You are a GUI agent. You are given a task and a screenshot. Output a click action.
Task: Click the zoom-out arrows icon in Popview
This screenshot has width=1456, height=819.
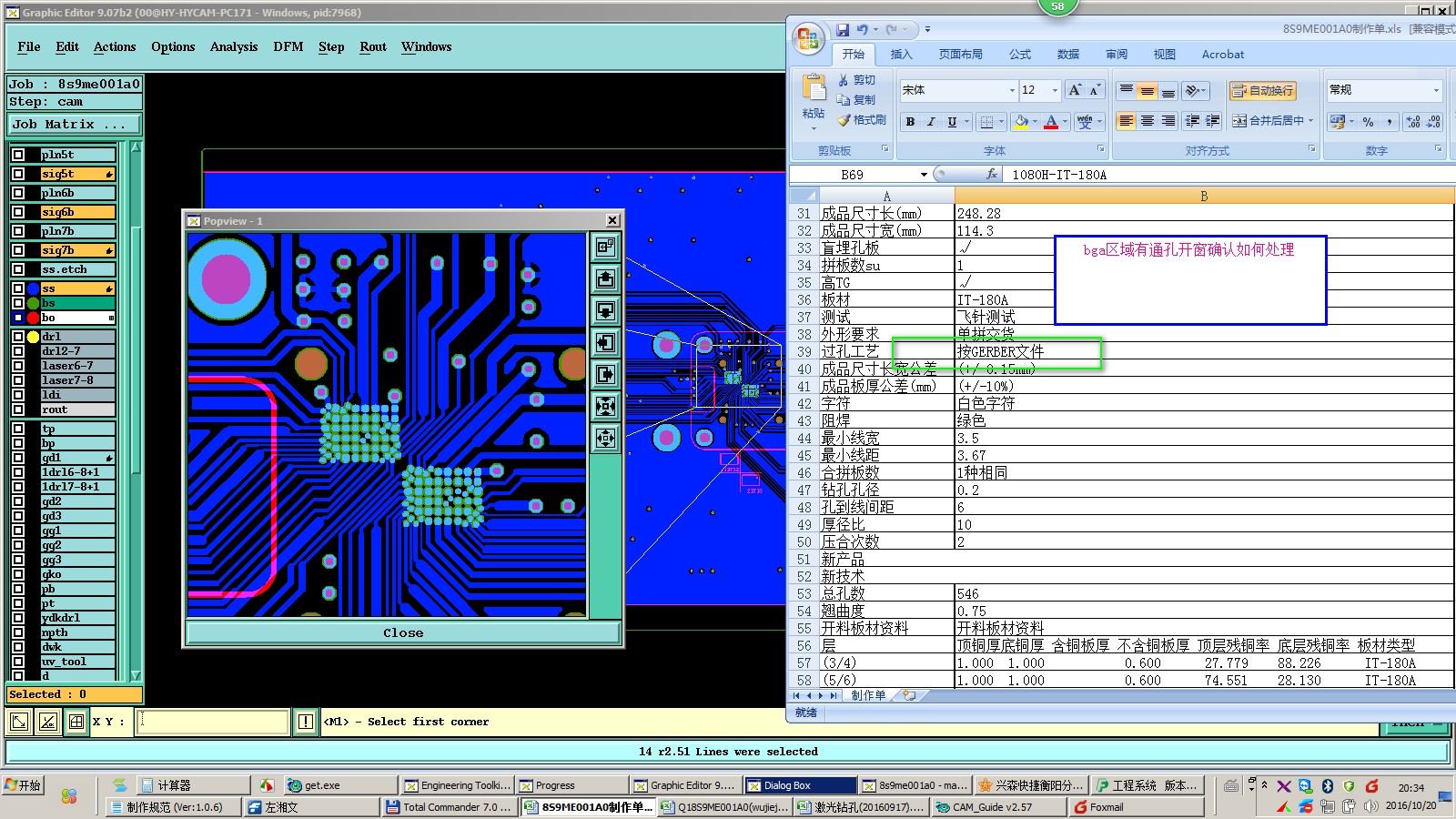605,438
